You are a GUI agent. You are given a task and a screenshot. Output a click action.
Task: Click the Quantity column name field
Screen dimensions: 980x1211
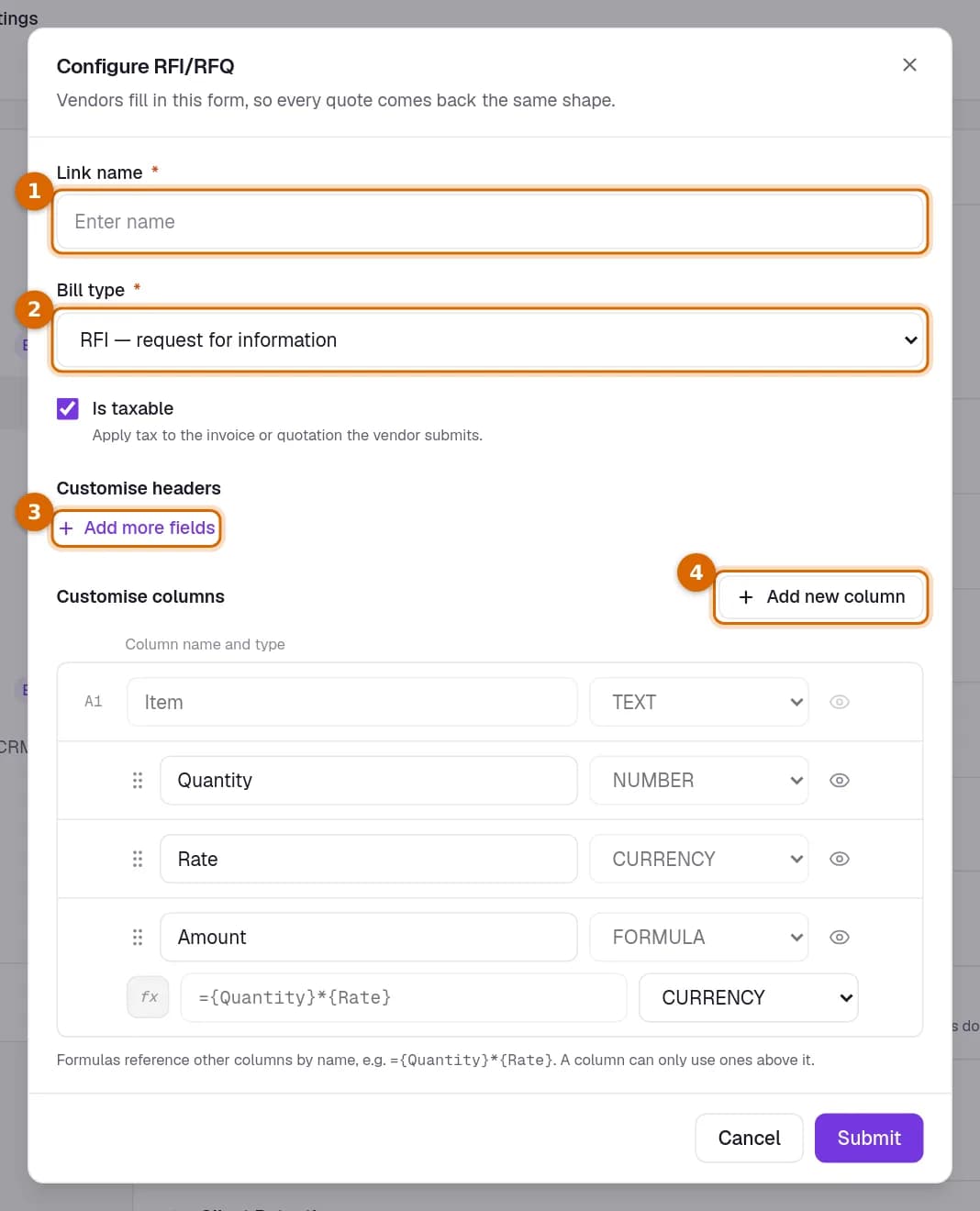[x=369, y=781]
